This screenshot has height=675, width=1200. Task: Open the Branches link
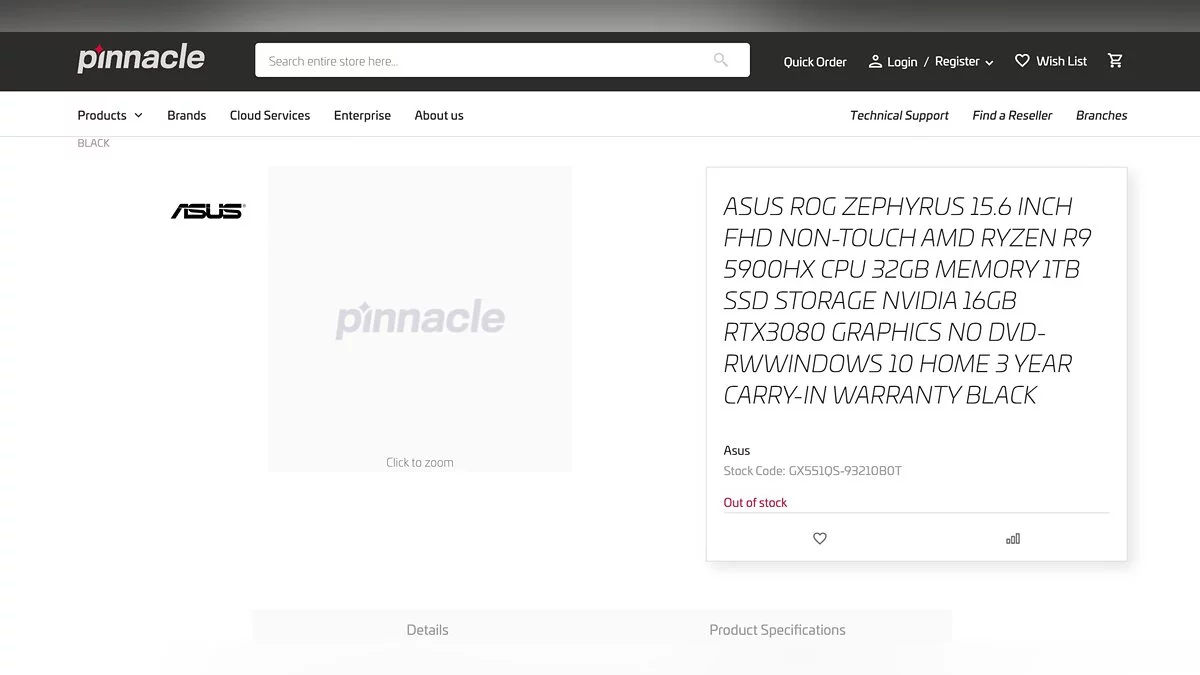(1101, 115)
